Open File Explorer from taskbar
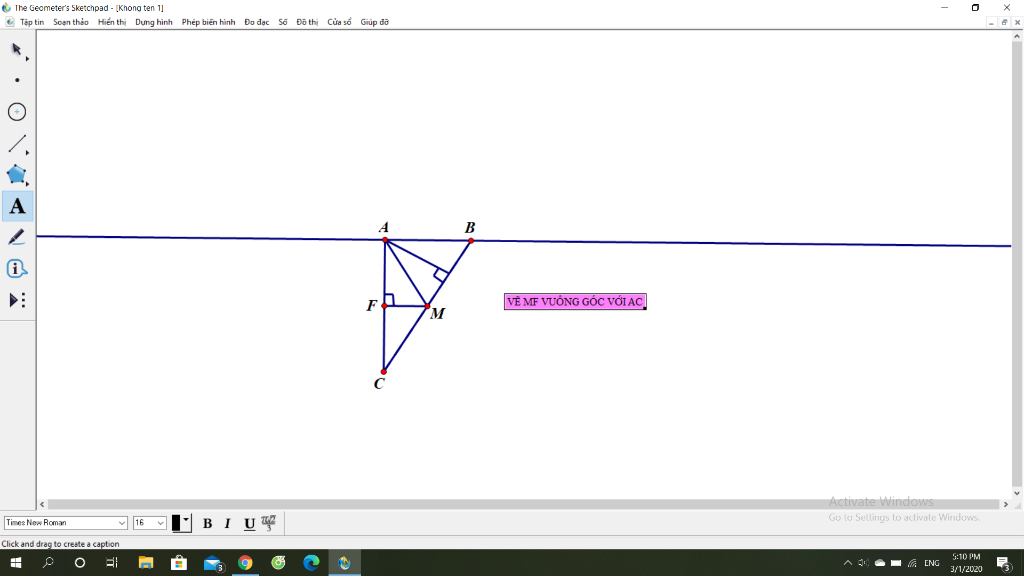1024x576 pixels. (x=146, y=562)
